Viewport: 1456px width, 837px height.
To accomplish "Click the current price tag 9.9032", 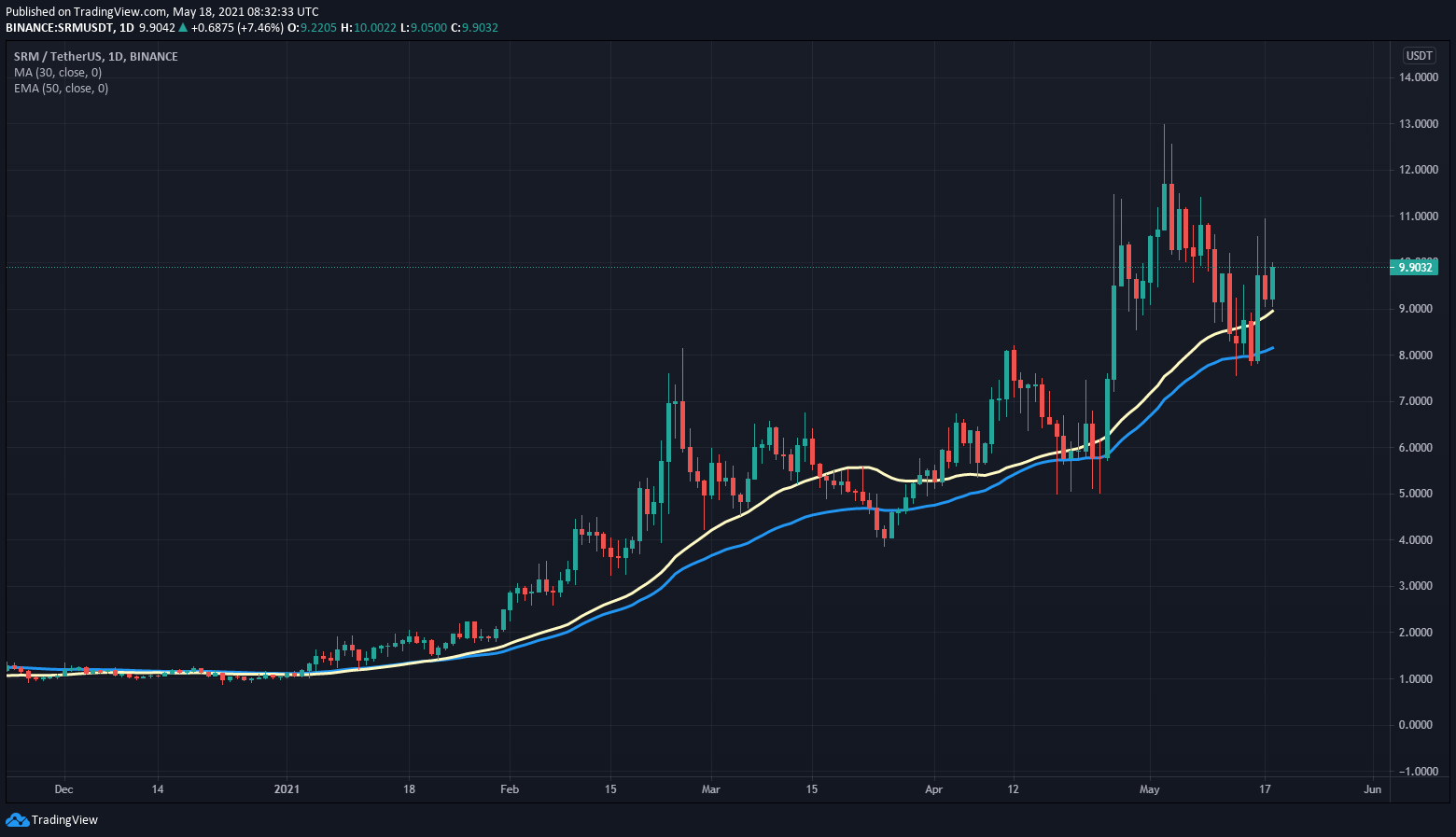I will pos(1415,267).
